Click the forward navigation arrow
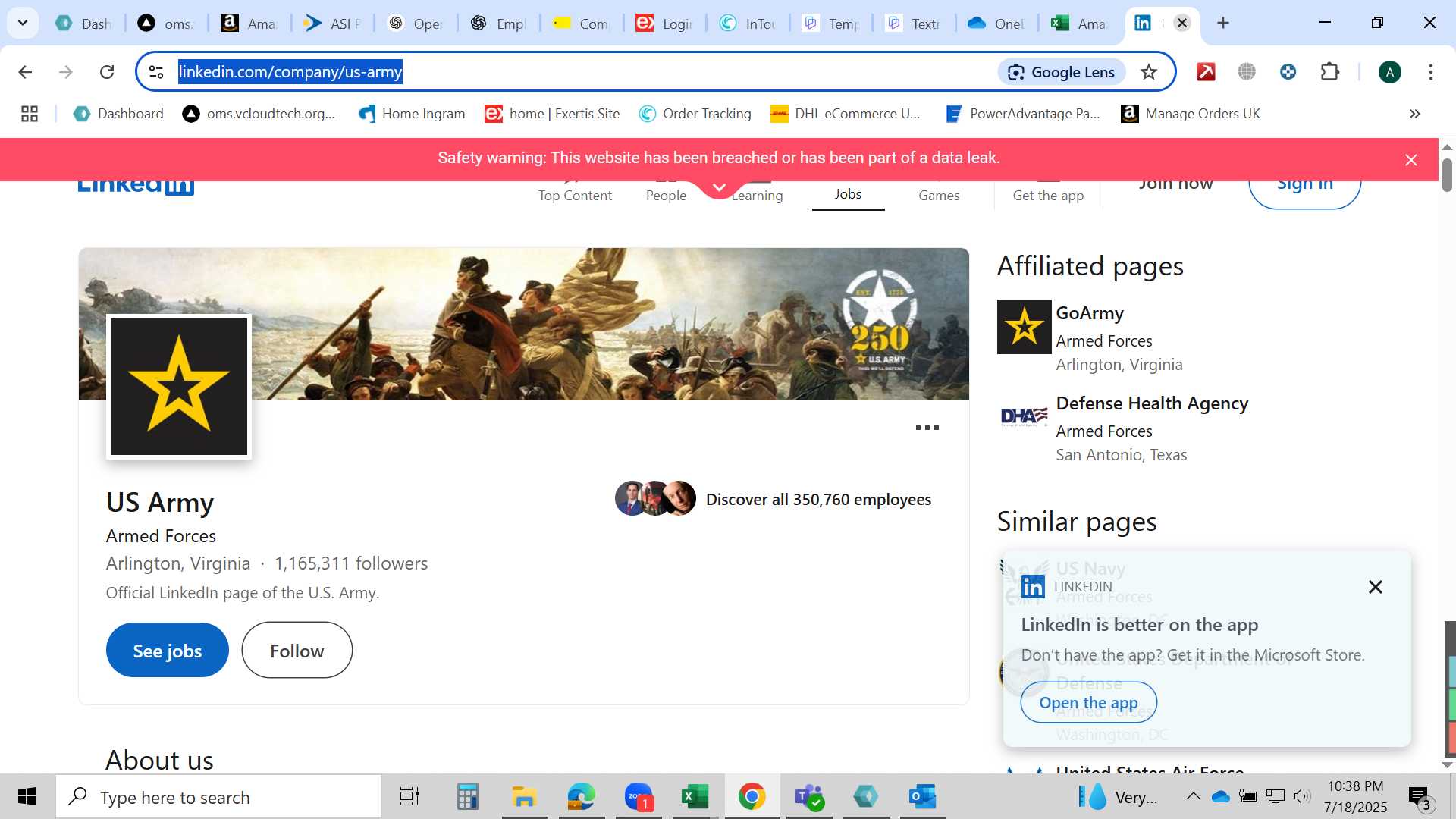The width and height of the screenshot is (1456, 819). pos(66,72)
